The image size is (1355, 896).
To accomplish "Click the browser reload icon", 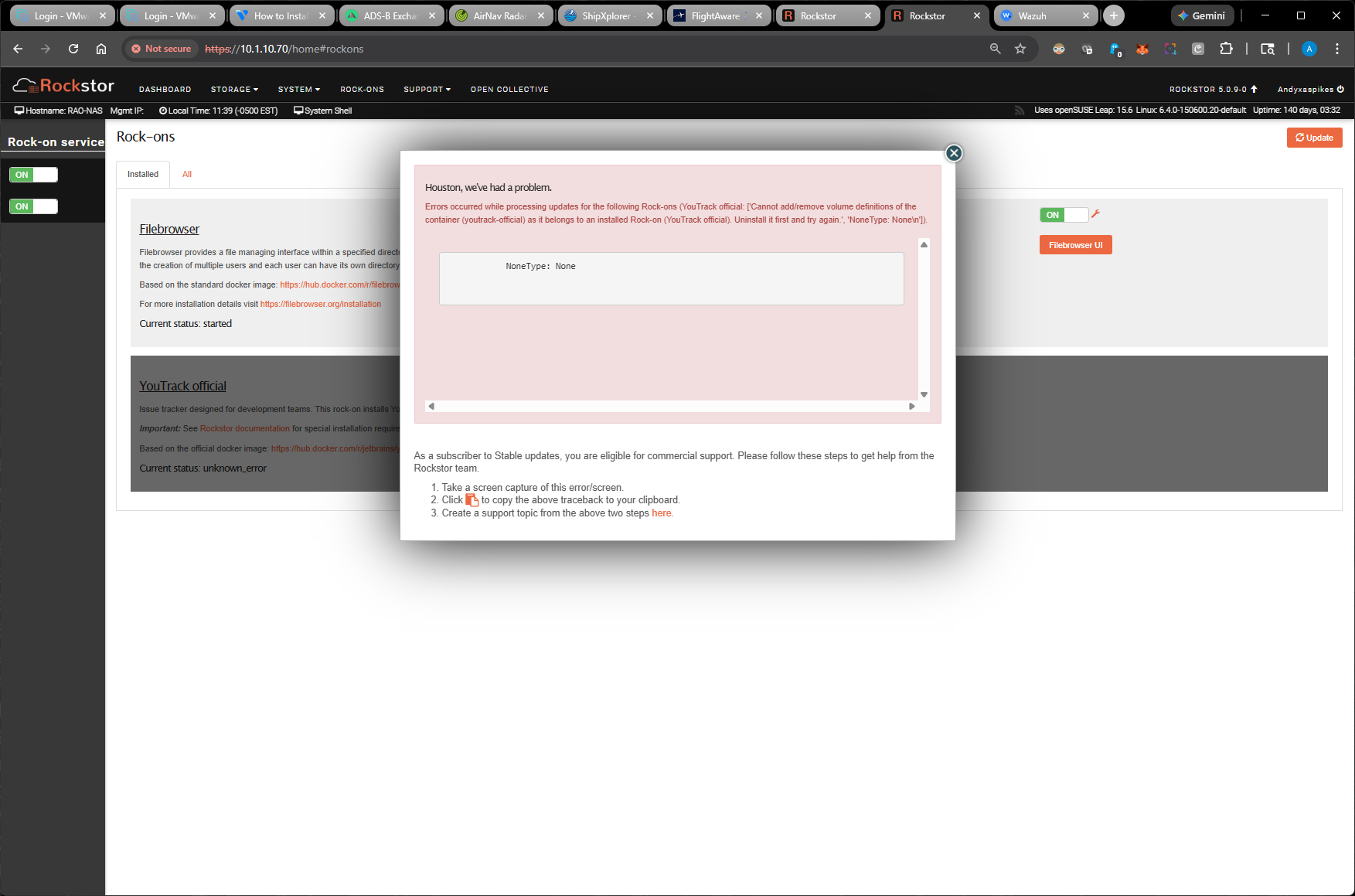I will 73,49.
